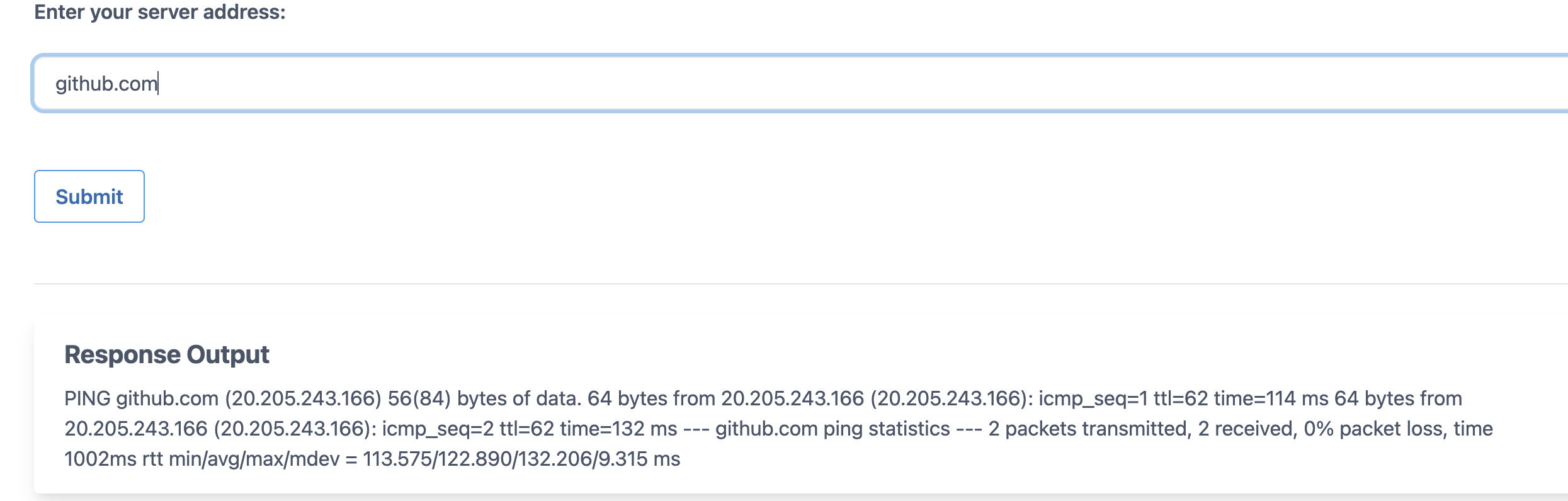Click the 'Enter your server address:' label
This screenshot has width=1568, height=501.
[x=160, y=12]
